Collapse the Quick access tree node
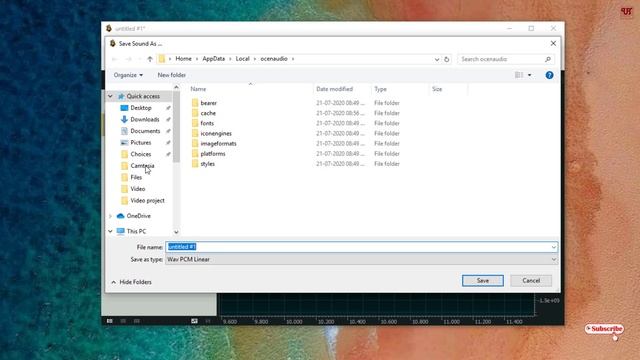Viewport: 640px width, 360px height. [x=110, y=96]
